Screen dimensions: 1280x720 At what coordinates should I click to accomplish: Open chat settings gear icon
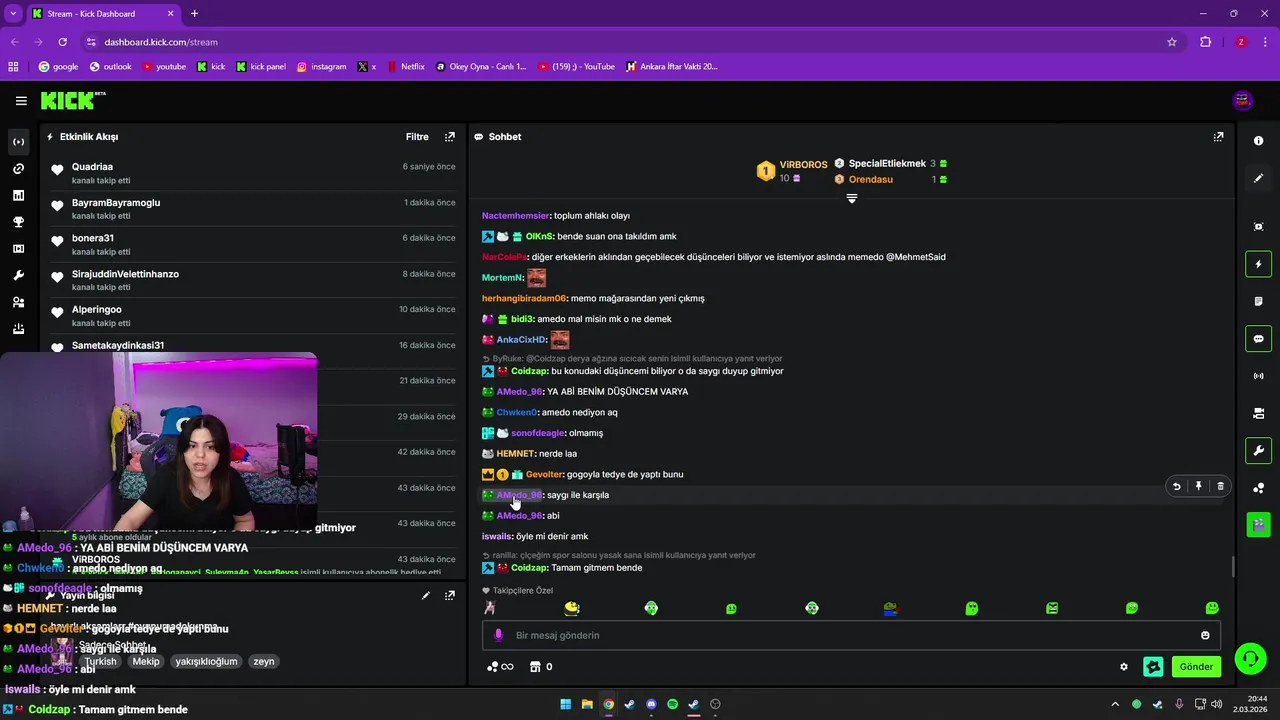click(1124, 667)
